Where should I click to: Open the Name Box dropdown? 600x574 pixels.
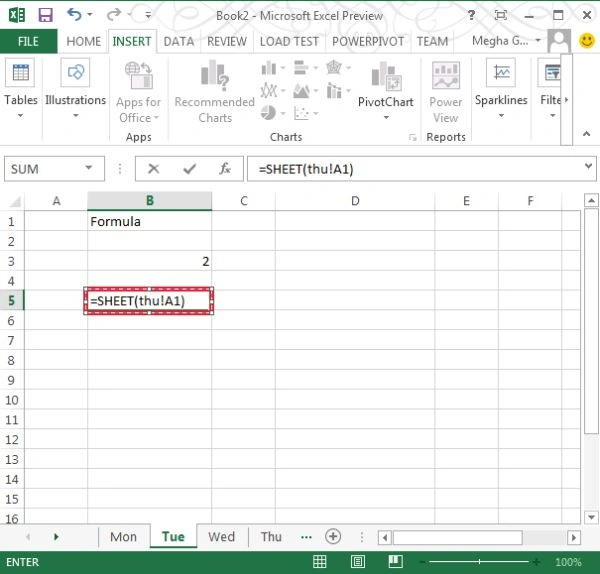coord(89,168)
